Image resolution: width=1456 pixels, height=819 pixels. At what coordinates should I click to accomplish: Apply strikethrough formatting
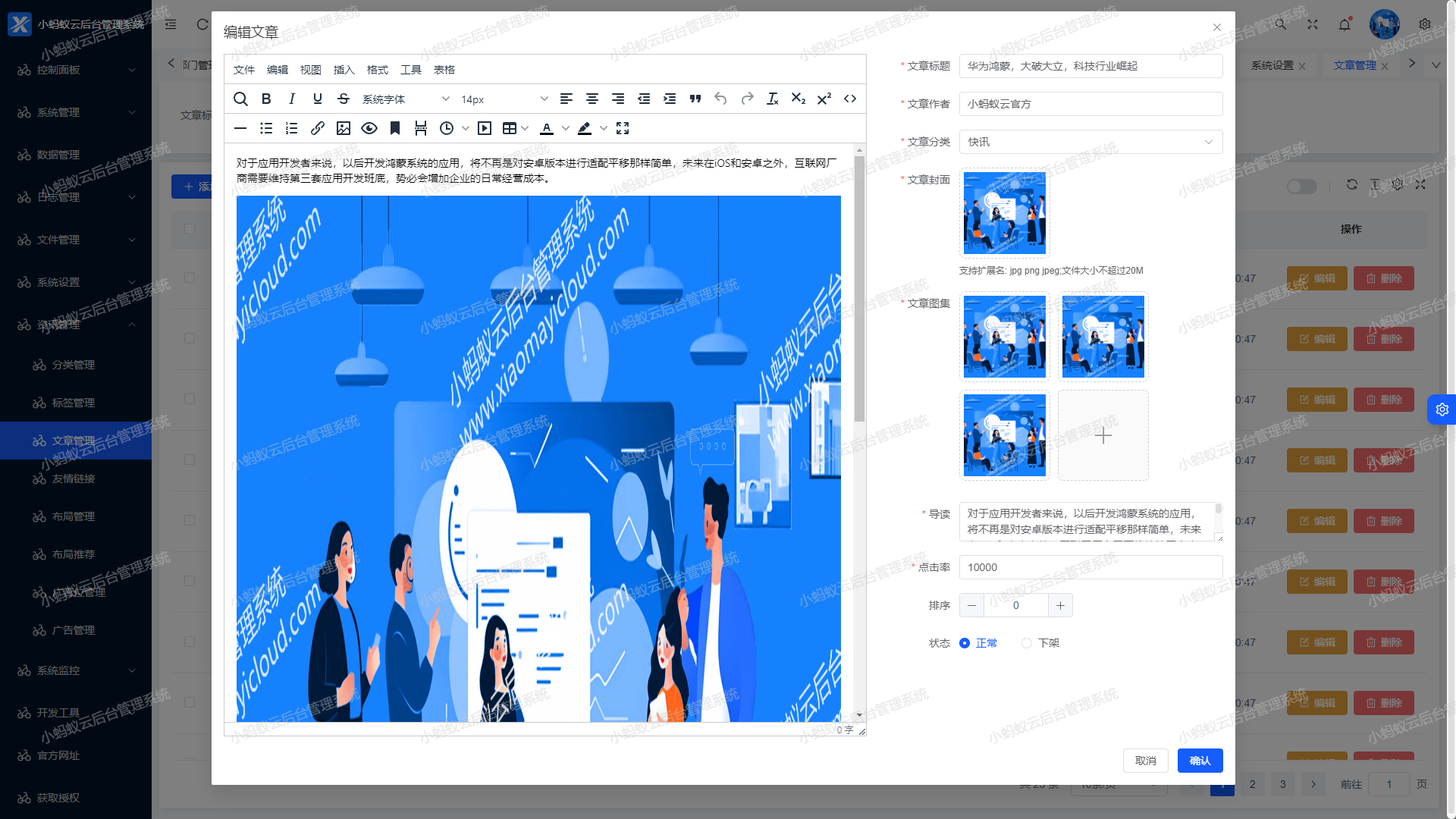(x=344, y=99)
